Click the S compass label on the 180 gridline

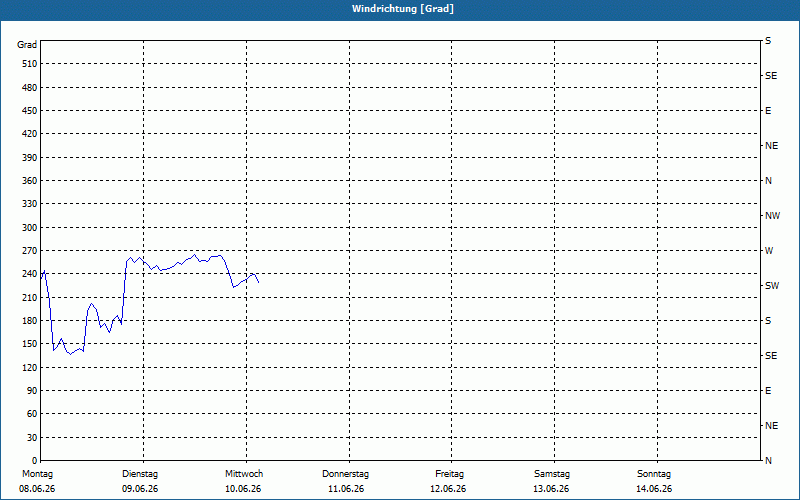click(x=768, y=320)
